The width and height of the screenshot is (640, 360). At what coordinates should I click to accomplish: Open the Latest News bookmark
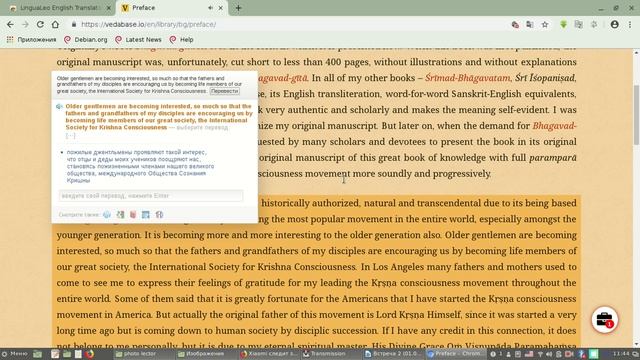tap(138, 40)
